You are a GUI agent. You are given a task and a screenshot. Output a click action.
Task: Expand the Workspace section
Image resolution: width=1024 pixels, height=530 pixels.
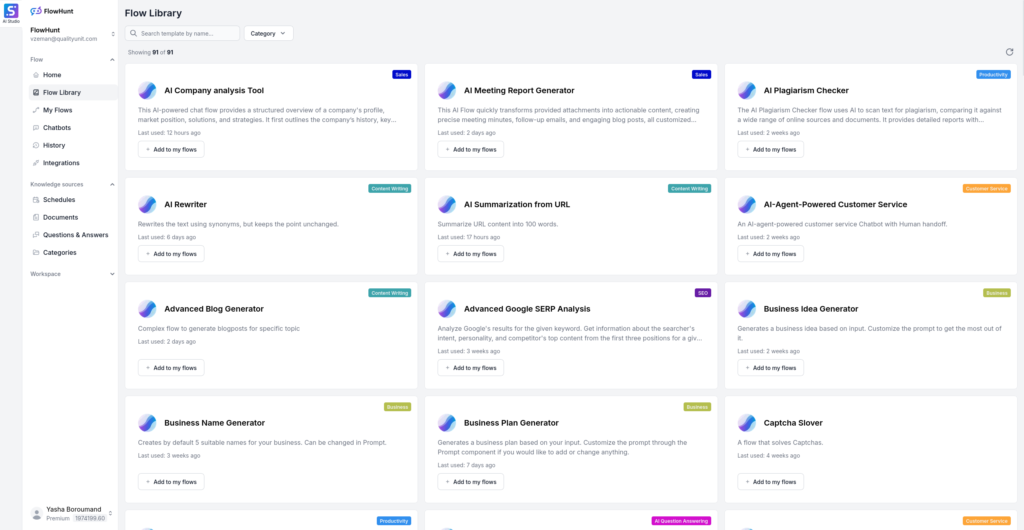click(112, 274)
